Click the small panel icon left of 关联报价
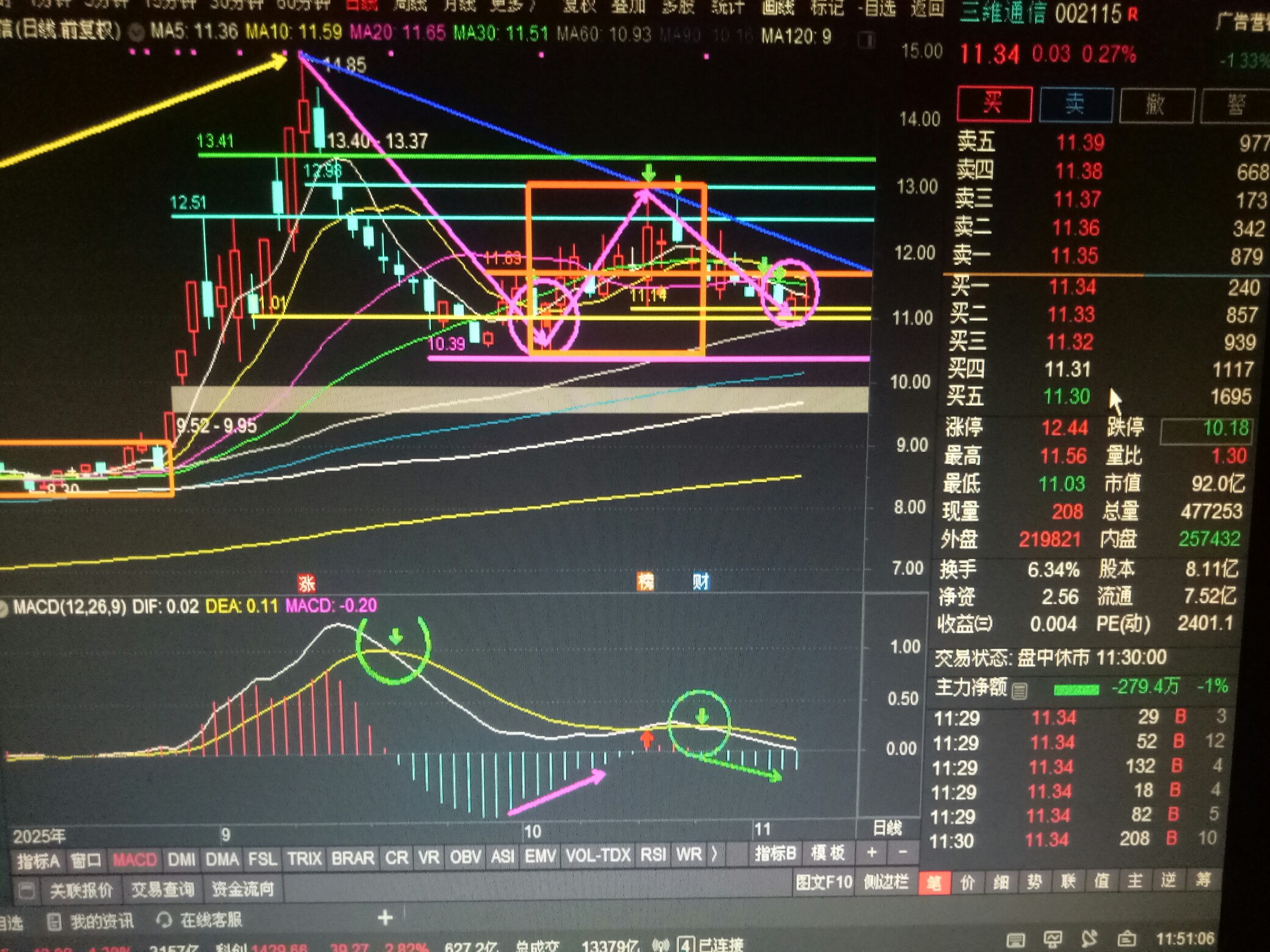The height and width of the screenshot is (952, 1270). [x=26, y=890]
